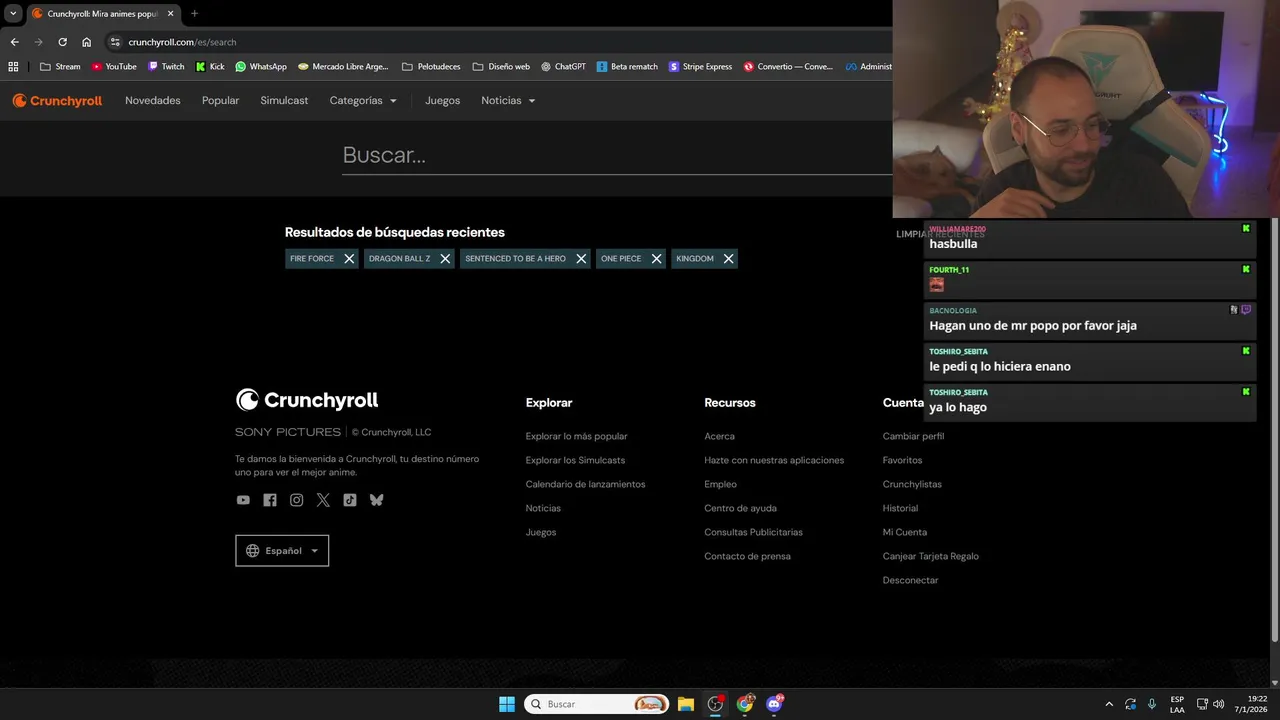Click the Buscar search input field
Image resolution: width=1280 pixels, height=720 pixels.
point(617,156)
